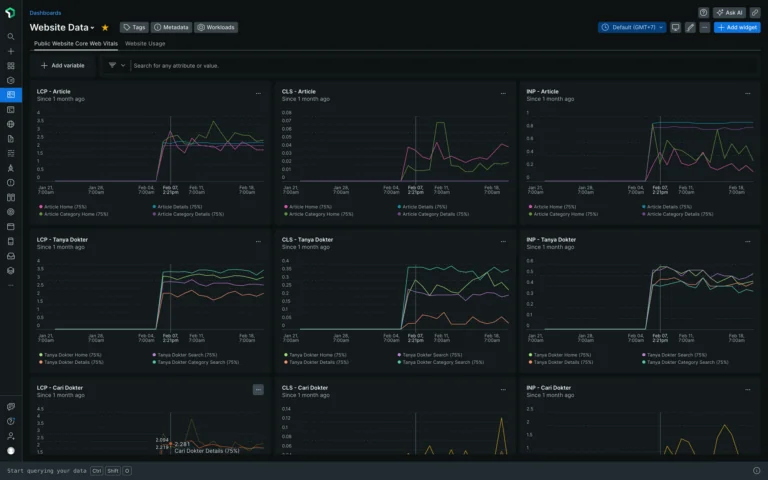
Task: Toggle Article Details (75%) series in LCP - Article
Action: point(177,207)
